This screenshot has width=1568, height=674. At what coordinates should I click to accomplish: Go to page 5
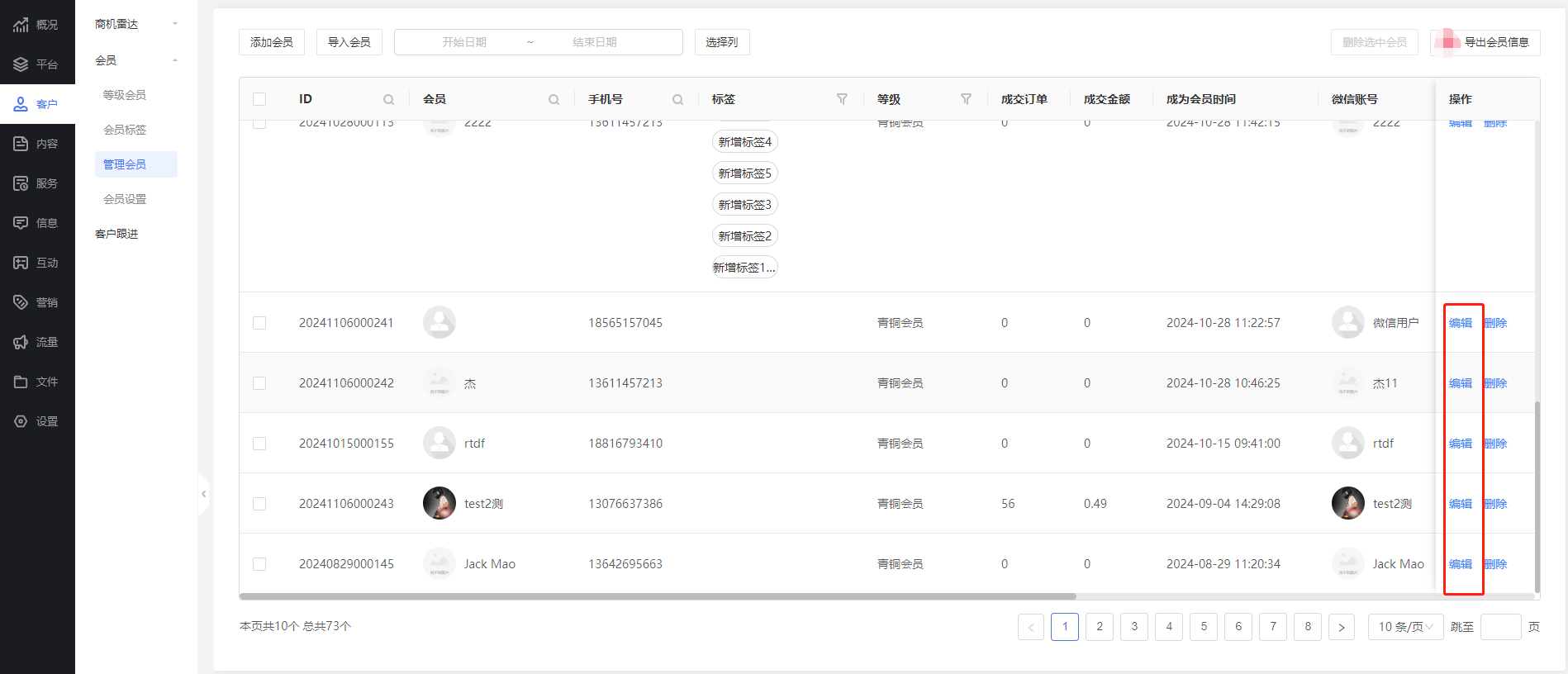click(1204, 627)
